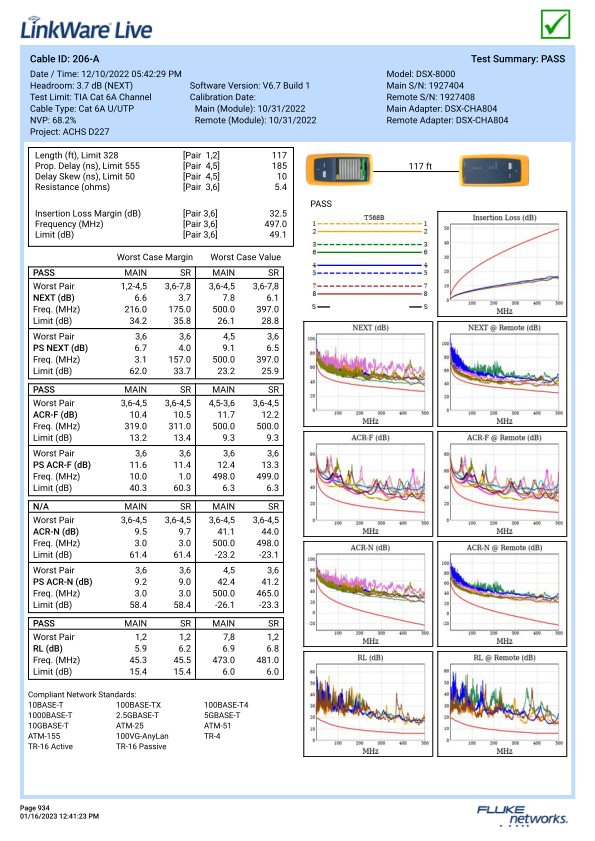Viewport: 595px width, 841px height.
Task: Open the ACR-F @ Remote (dB) graph
Action: click(502, 484)
